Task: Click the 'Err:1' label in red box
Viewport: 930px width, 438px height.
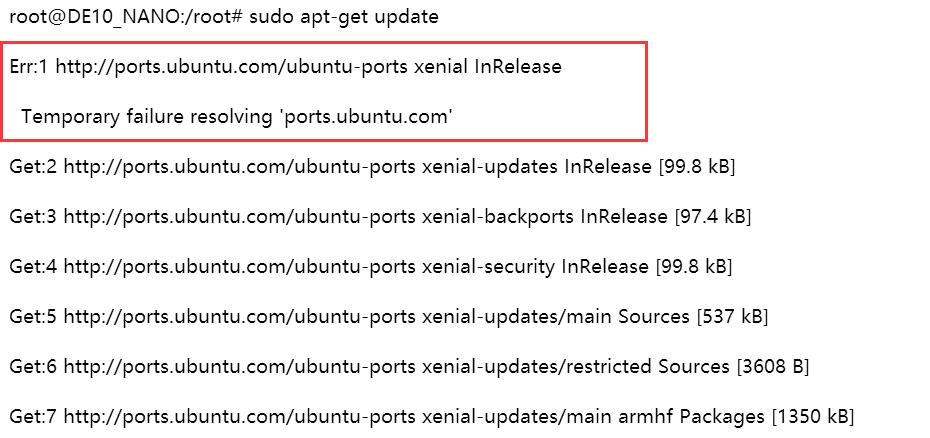Action: pos(29,66)
